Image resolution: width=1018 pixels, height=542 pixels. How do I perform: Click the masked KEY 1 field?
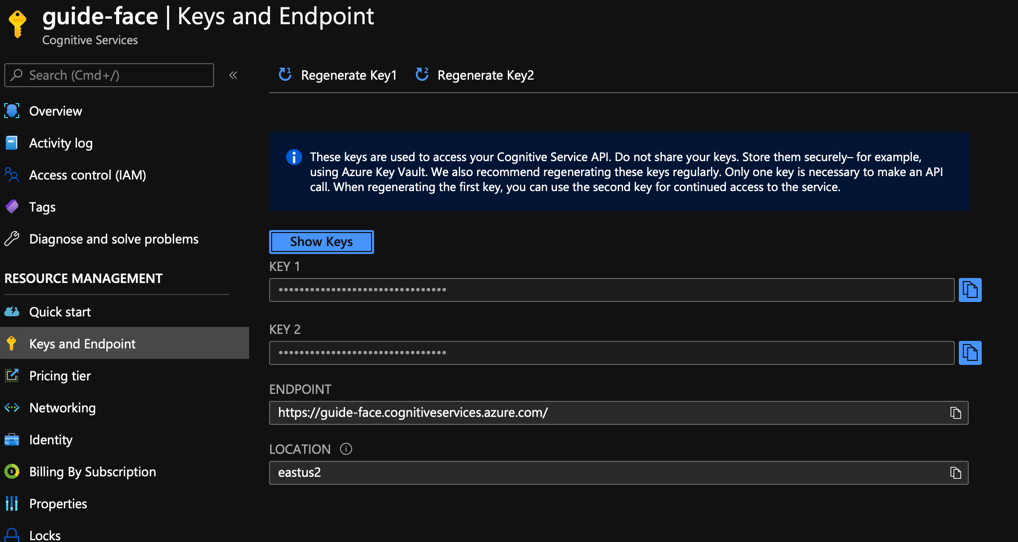point(612,289)
